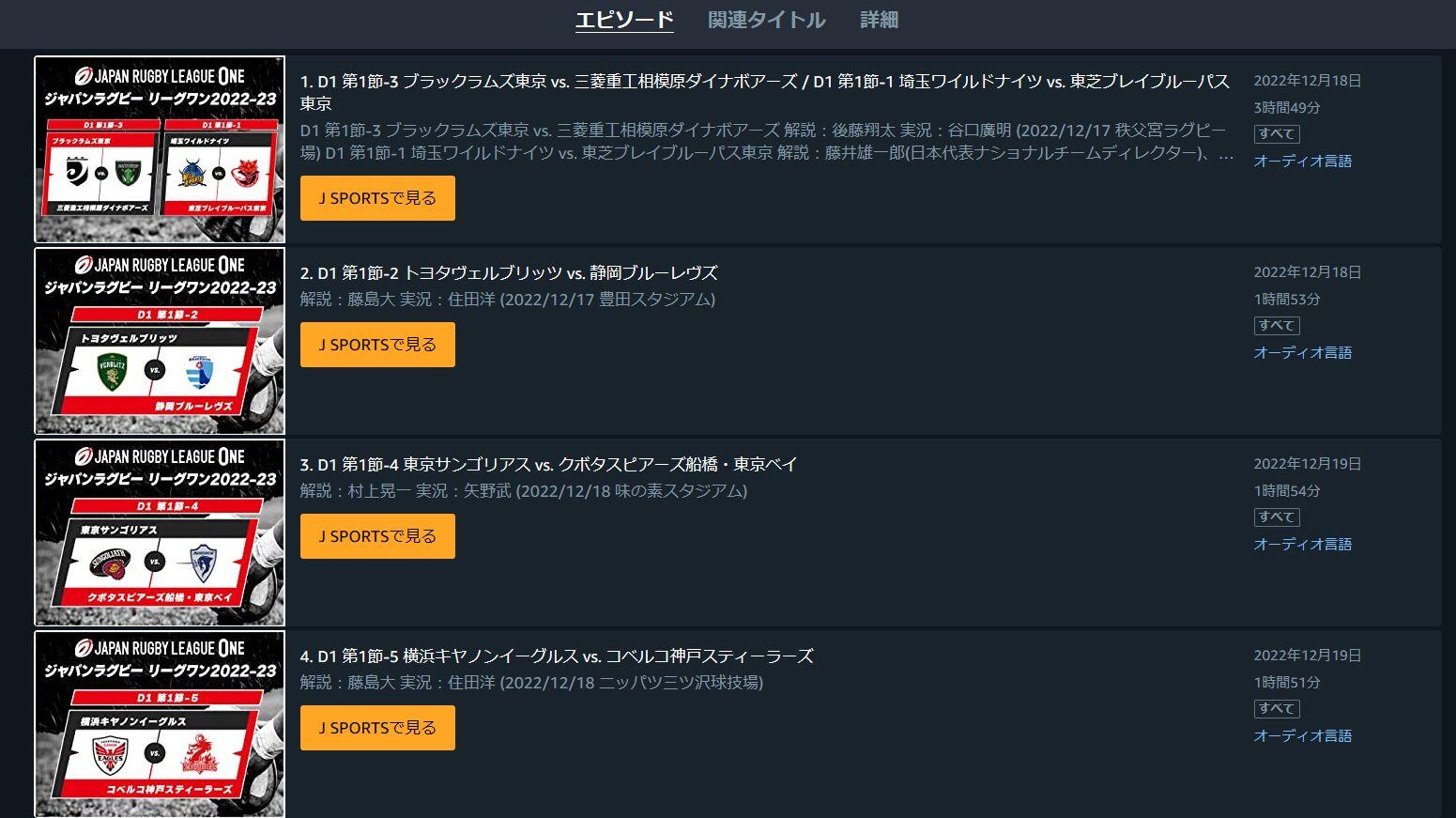Click J SPORTSで見る for the トヨタヴェルブリッツ match
Image resolution: width=1456 pixels, height=818 pixels.
pos(377,345)
